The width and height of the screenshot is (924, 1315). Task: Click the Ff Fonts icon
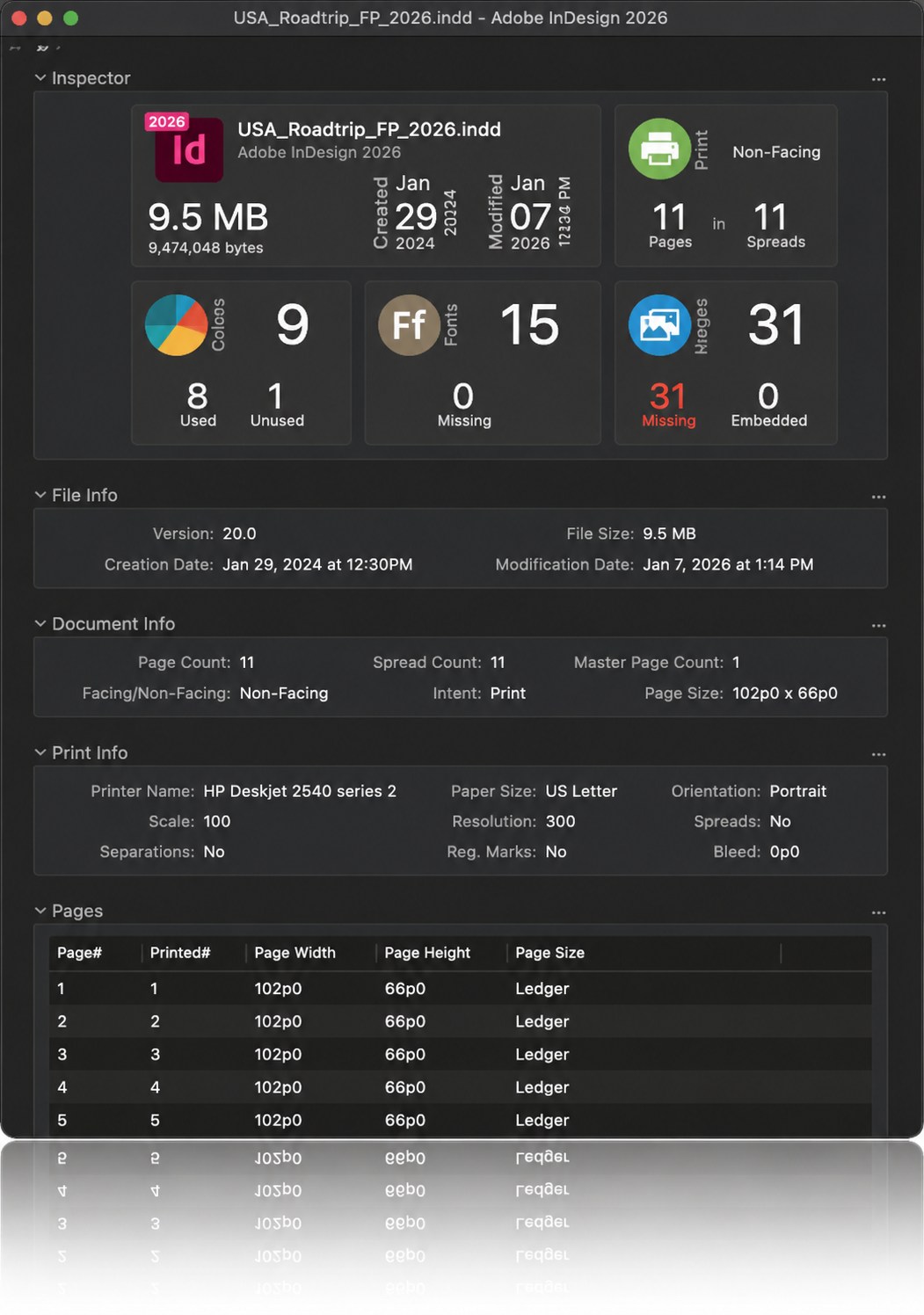tap(409, 325)
